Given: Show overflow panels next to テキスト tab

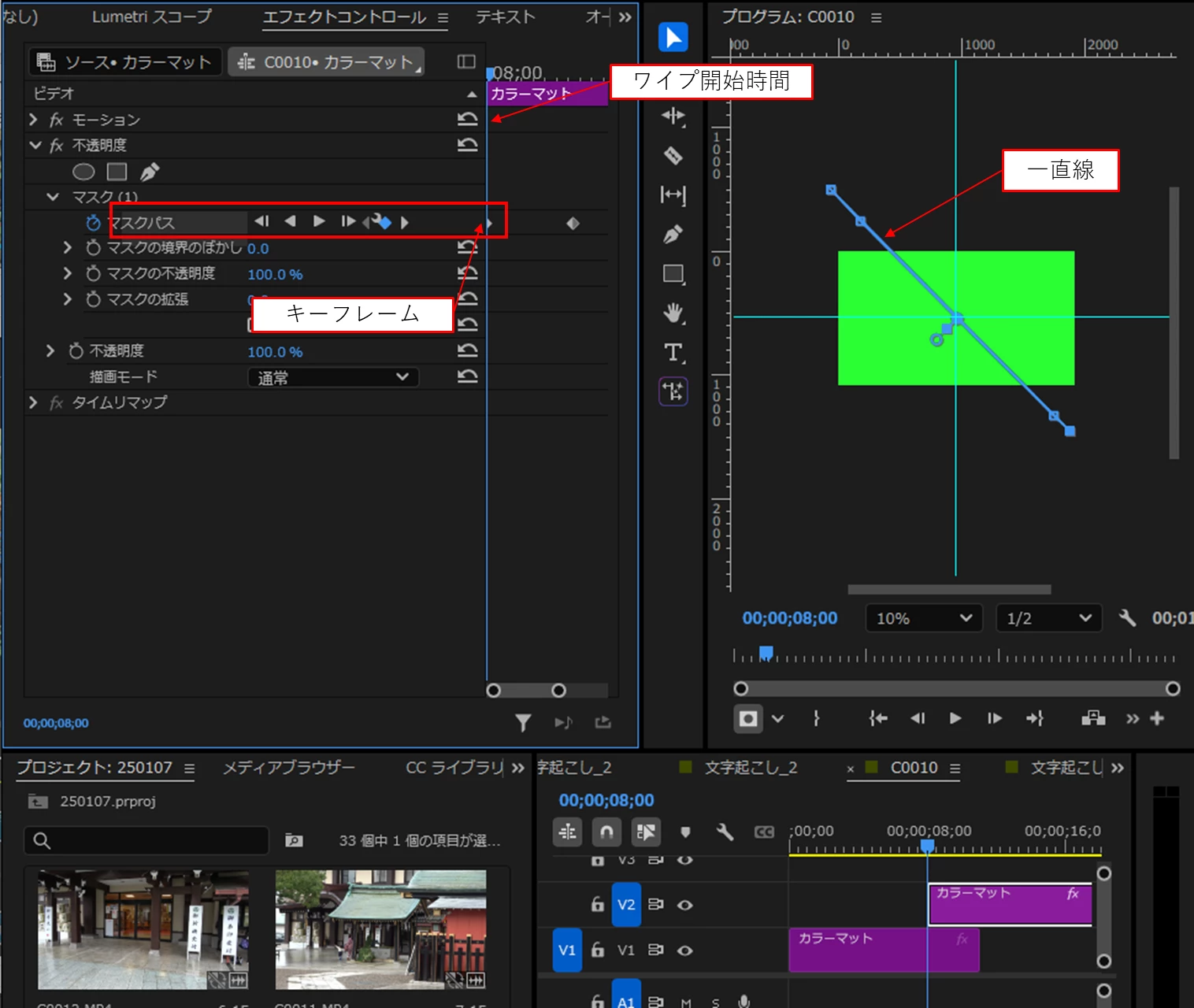Looking at the screenshot, I should tap(625, 17).
